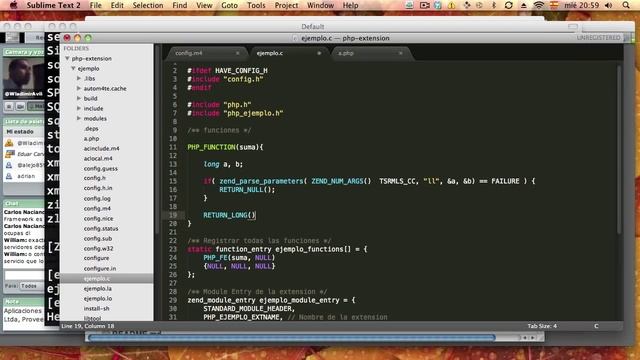Open the Help menu
Image resolution: width=640 pixels, height=360 pixels.
350,5
